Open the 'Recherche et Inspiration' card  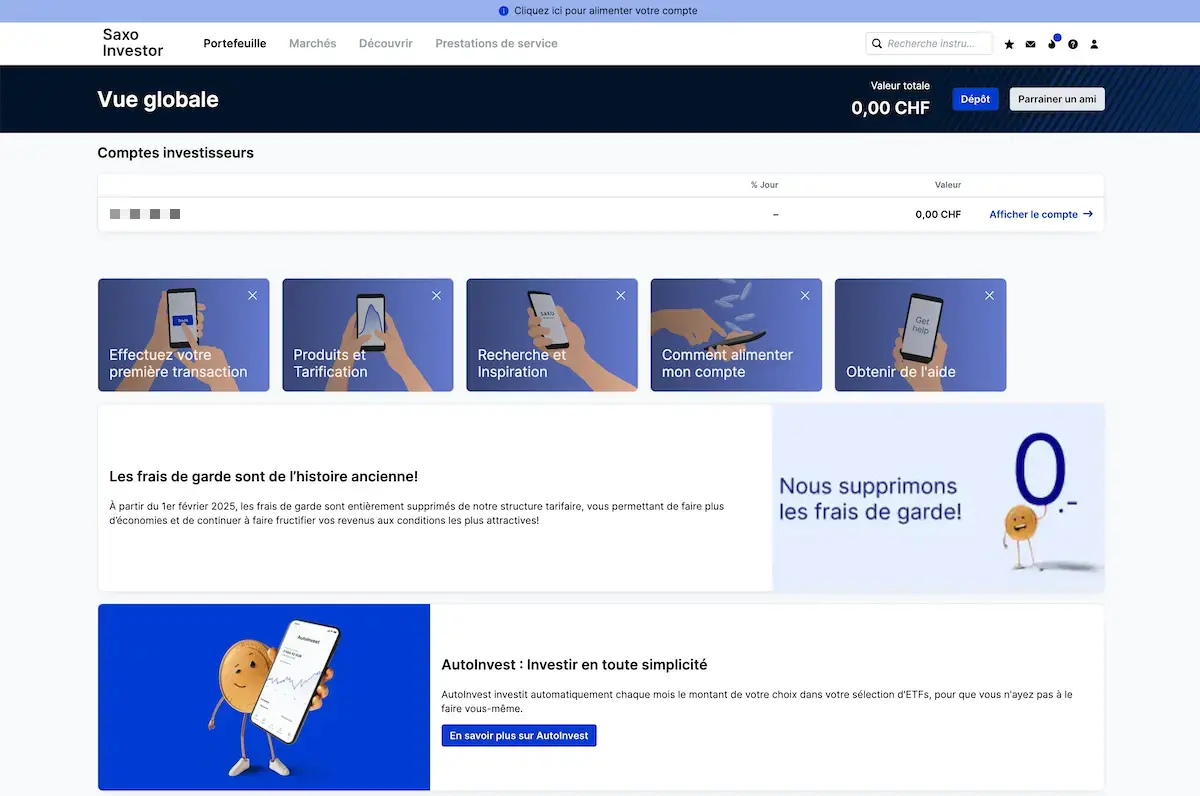pos(552,335)
